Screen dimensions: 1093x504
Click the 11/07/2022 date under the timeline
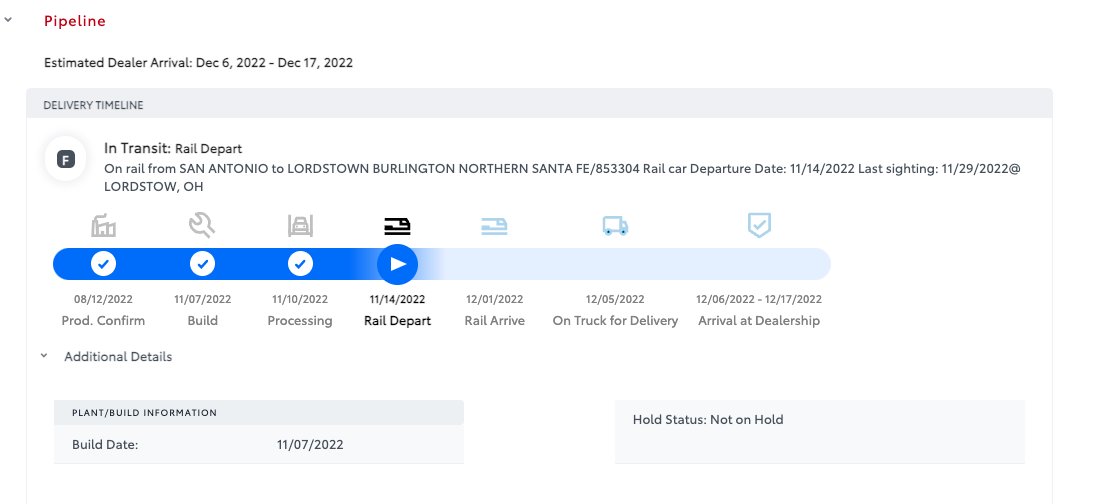point(203,299)
